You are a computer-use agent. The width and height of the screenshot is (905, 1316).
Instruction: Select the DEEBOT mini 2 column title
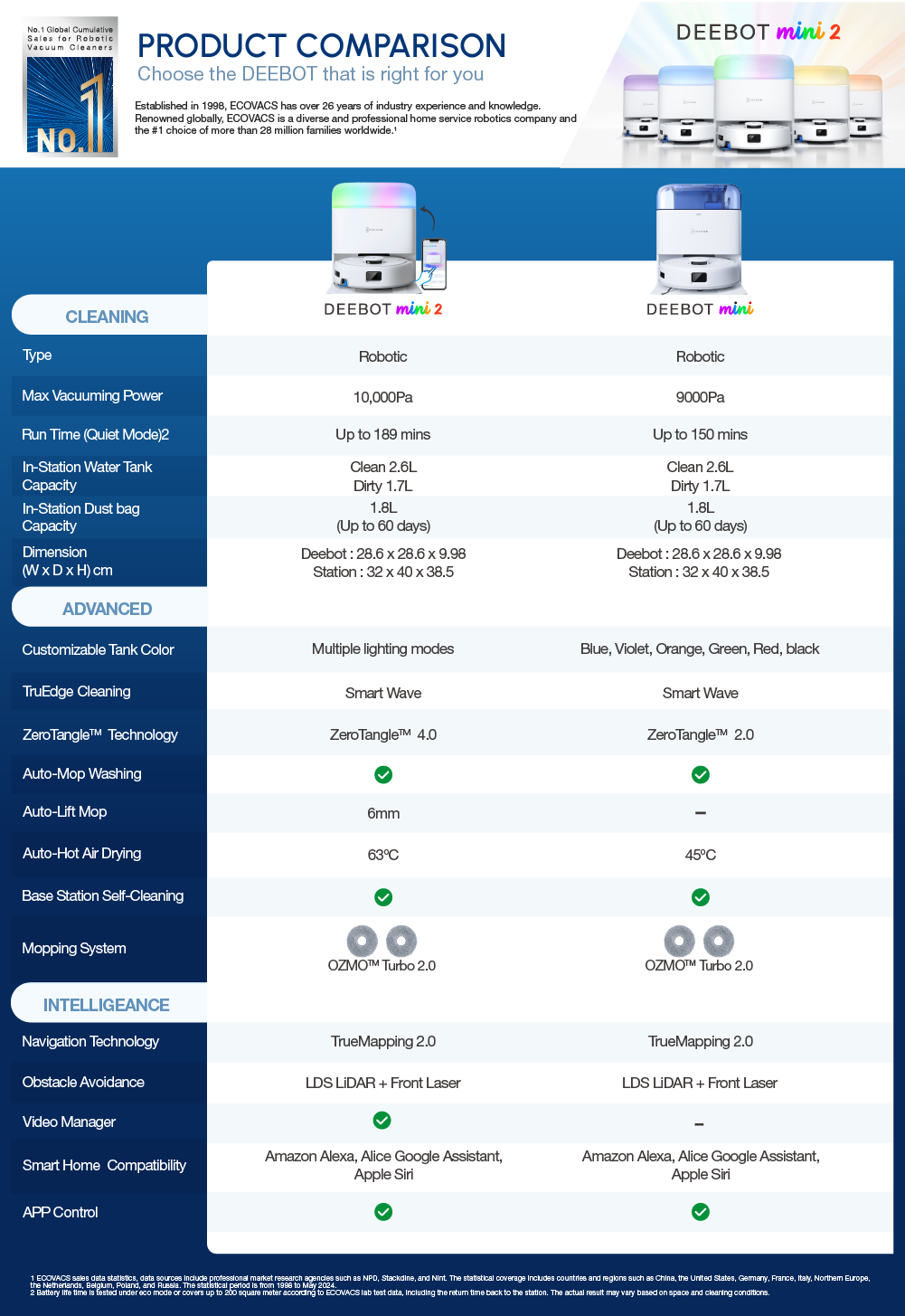[383, 309]
